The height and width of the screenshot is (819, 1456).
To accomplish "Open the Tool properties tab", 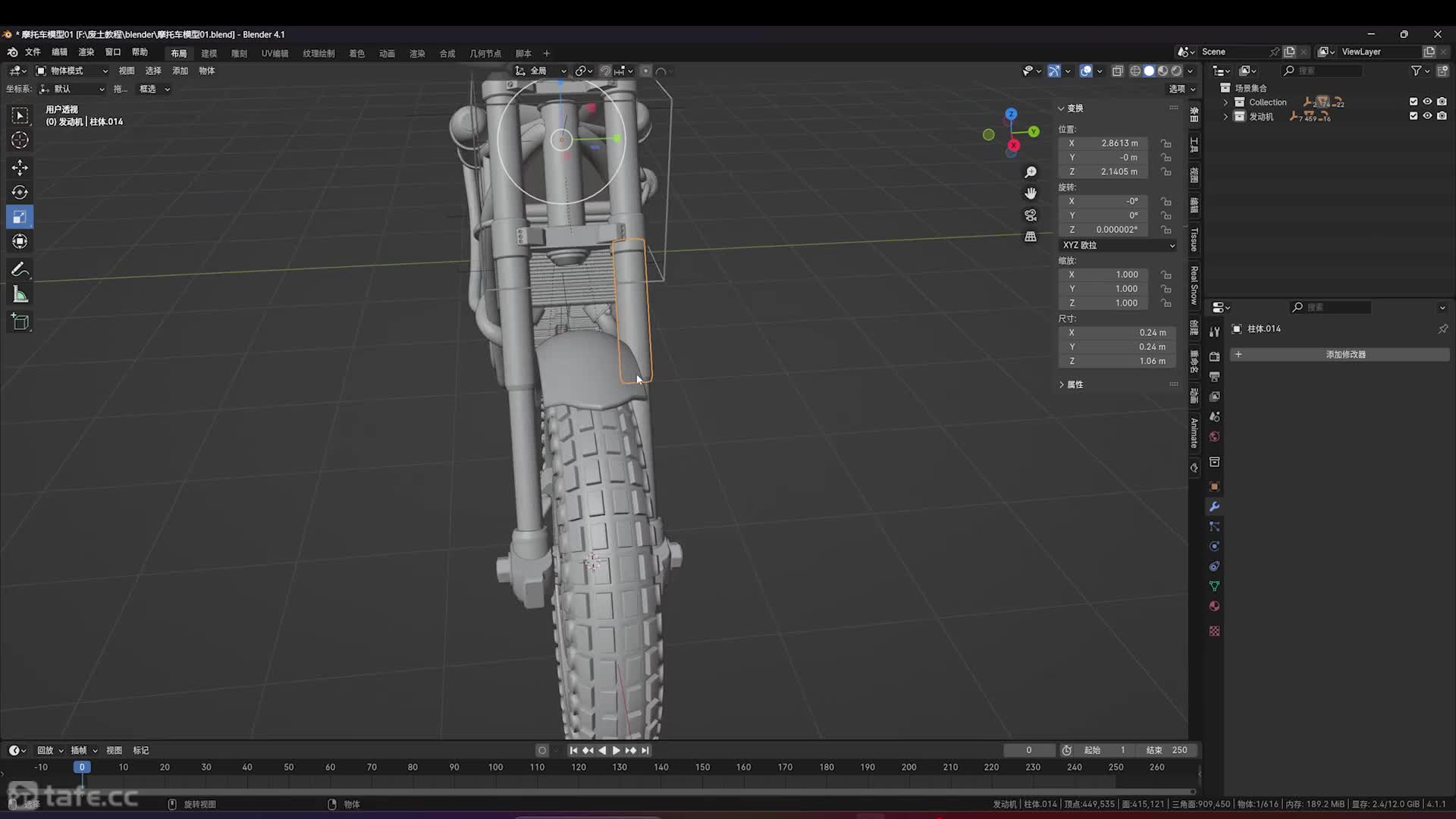I will pos(1214,332).
